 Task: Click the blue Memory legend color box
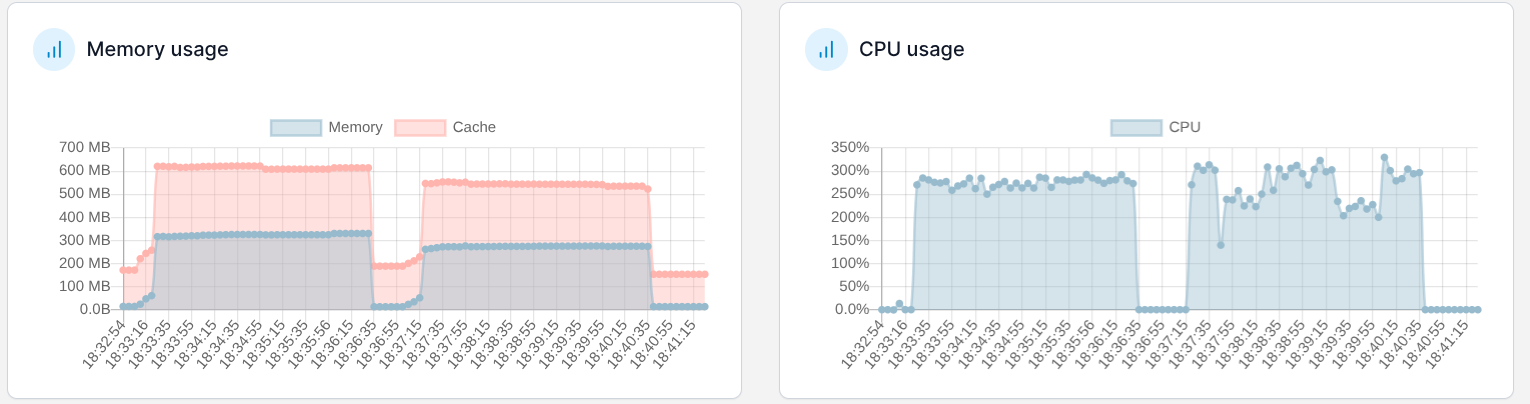tap(296, 127)
